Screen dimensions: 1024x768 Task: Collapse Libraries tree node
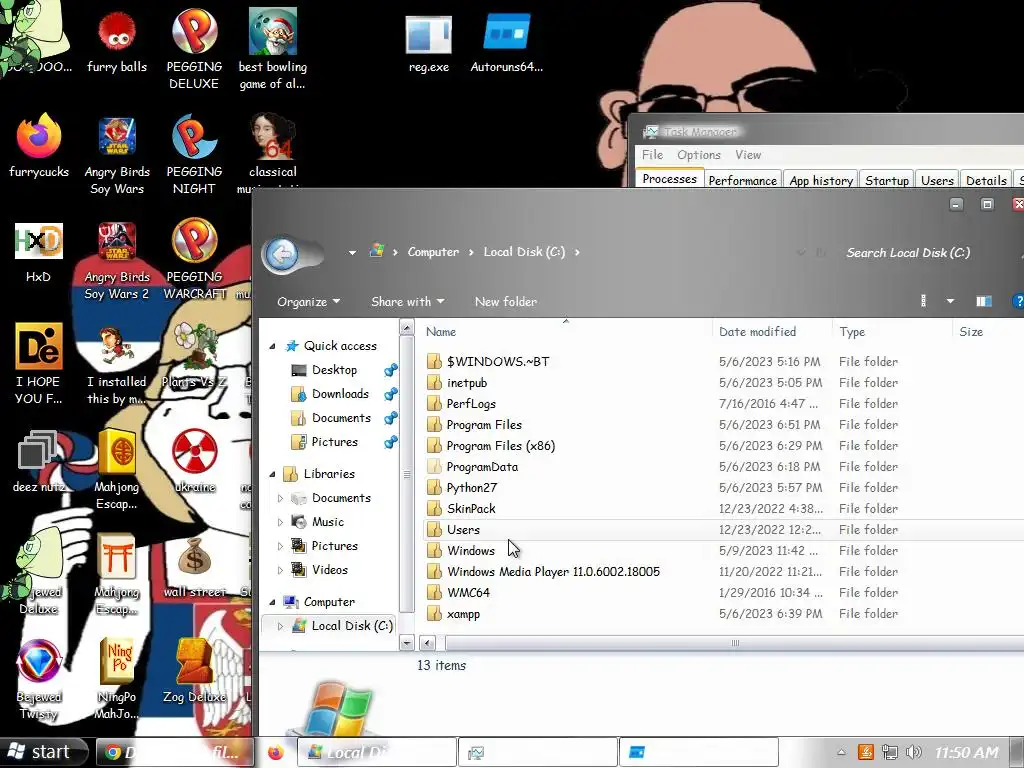272,474
